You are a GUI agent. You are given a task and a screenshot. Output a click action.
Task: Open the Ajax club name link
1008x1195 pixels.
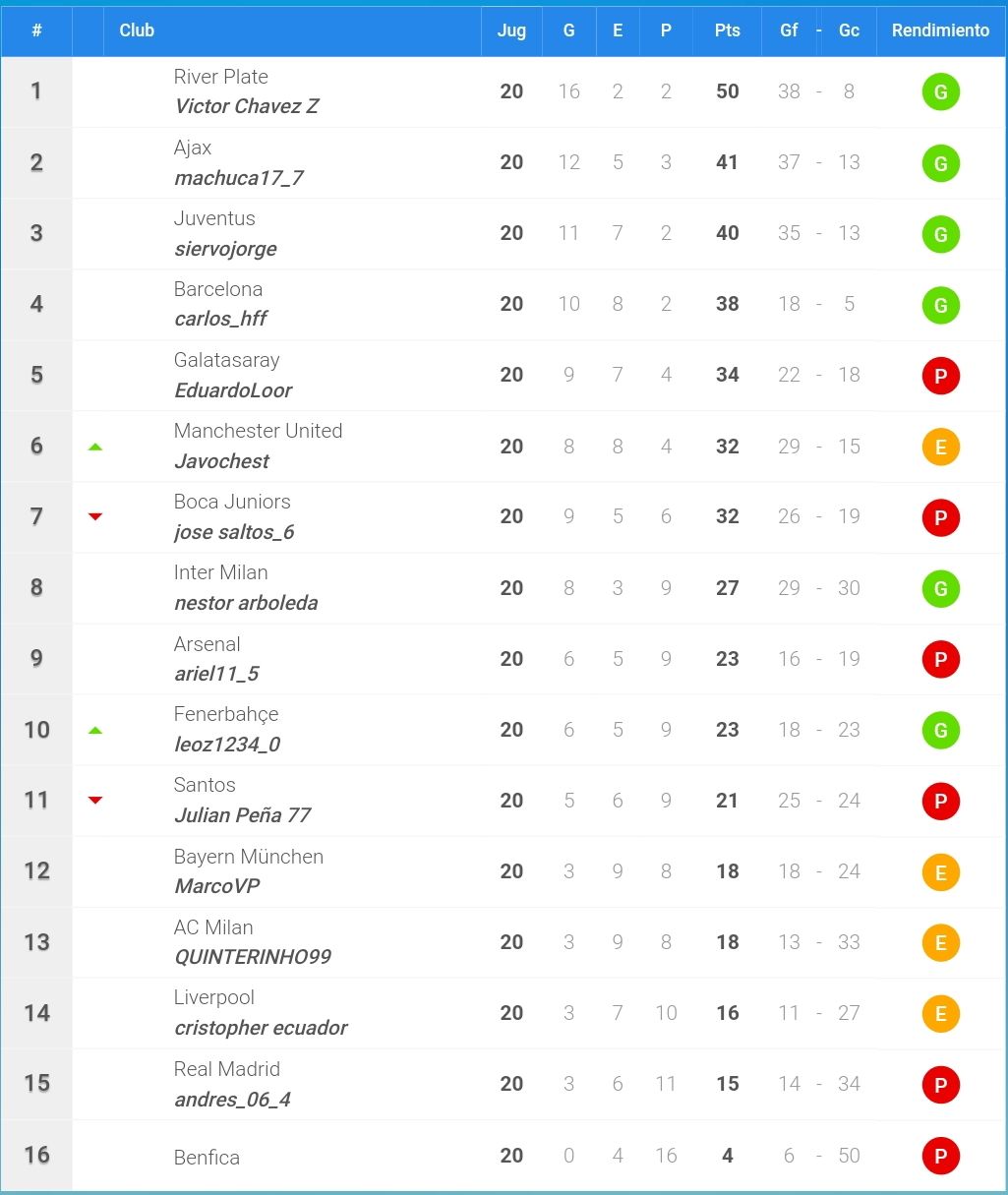coord(193,148)
